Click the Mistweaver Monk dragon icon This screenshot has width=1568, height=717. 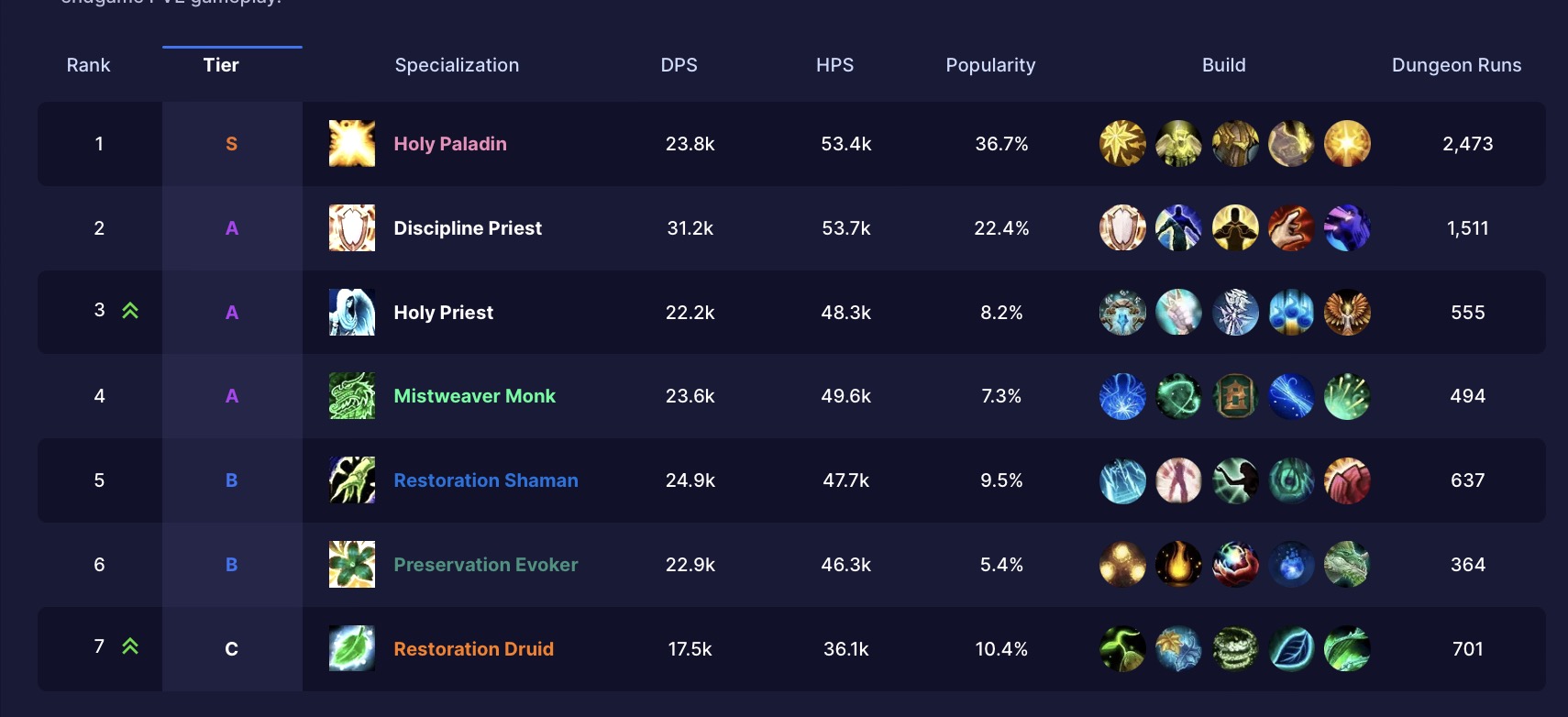[352, 396]
